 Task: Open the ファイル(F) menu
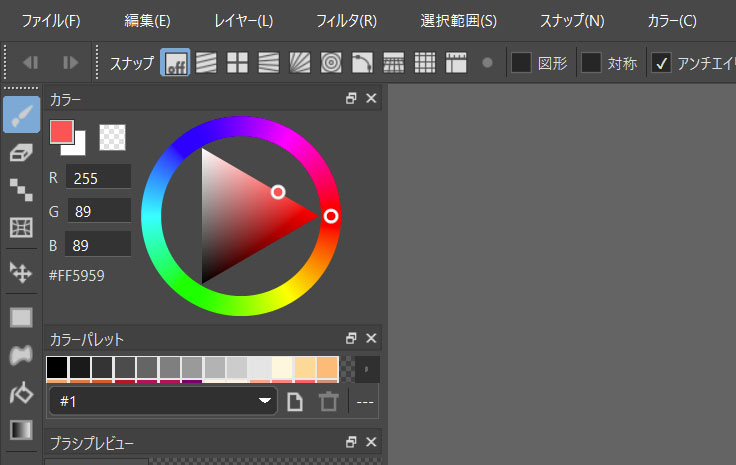point(51,21)
